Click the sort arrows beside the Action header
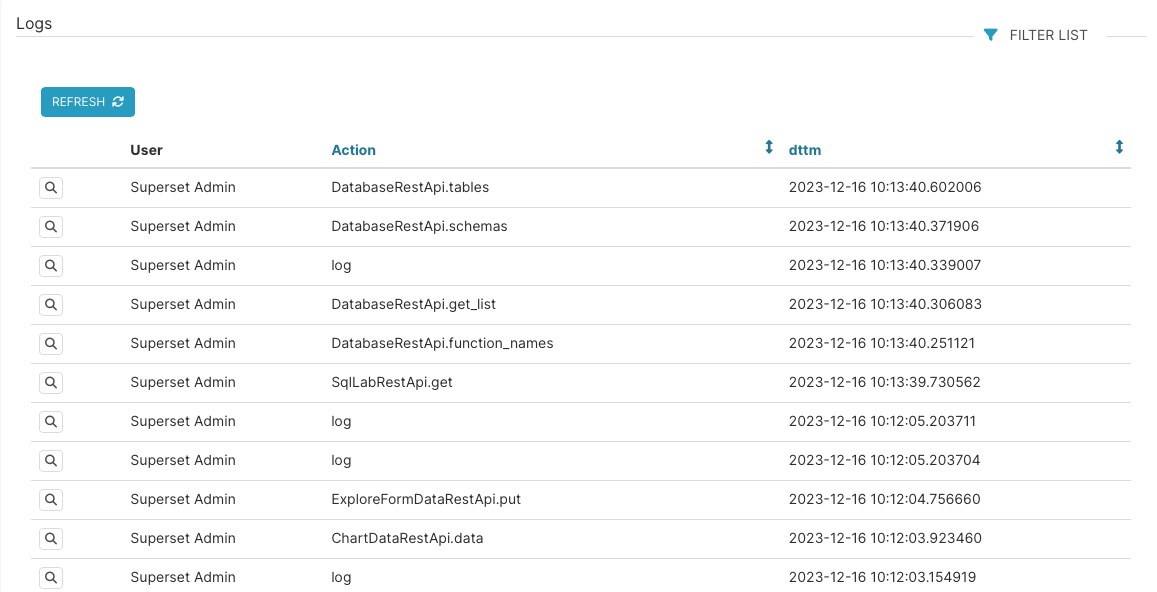Viewport: 1157px width, 592px height. pos(769,145)
